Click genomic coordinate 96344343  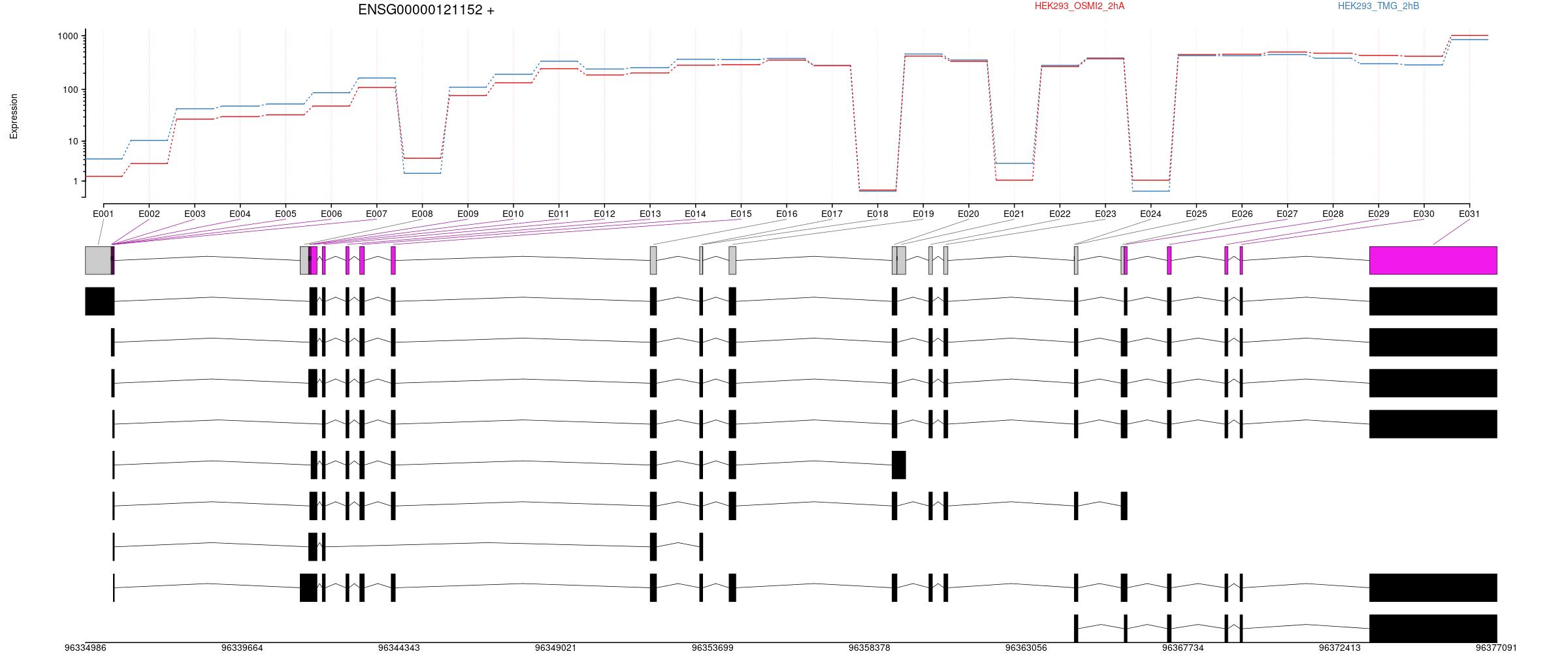(399, 648)
